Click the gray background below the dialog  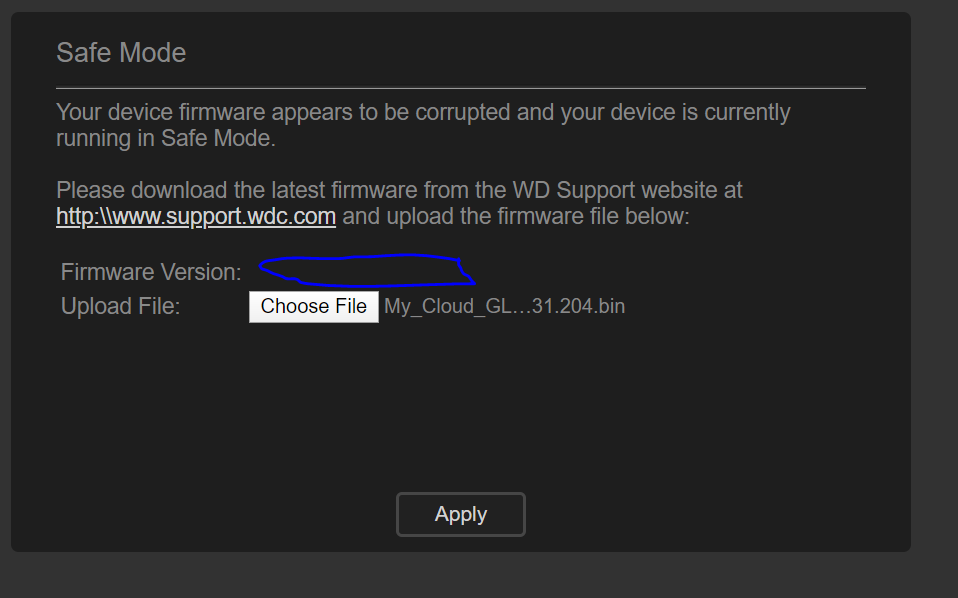460,576
